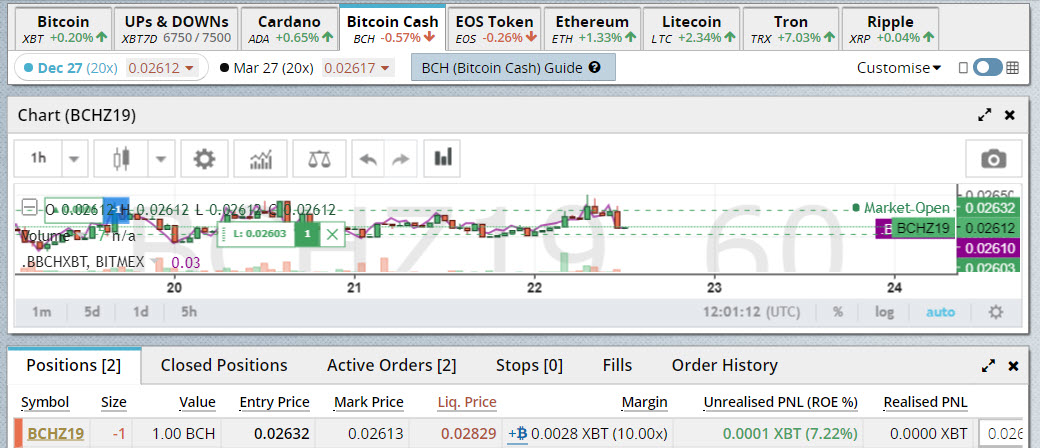Cancel the L: 0.02603 order line

(332, 234)
